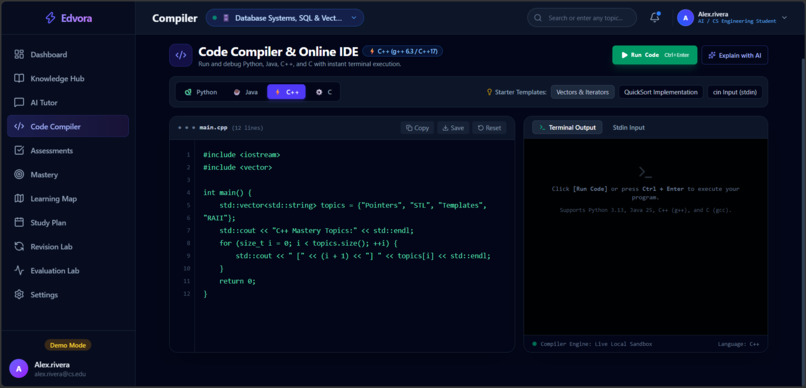Click the AI Tutor chat bubble icon

click(19, 103)
